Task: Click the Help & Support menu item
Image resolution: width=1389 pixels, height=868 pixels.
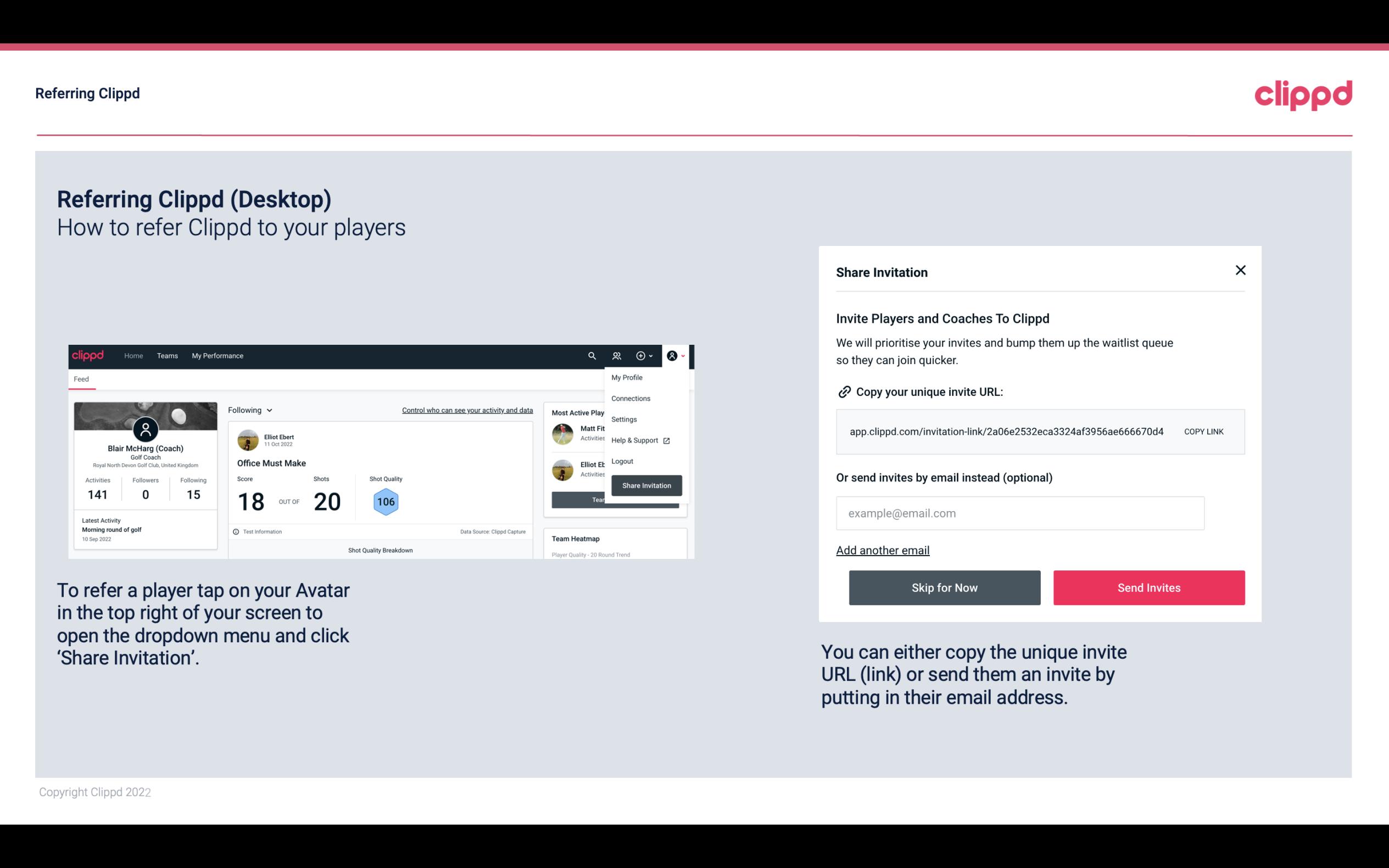Action: [x=639, y=440]
